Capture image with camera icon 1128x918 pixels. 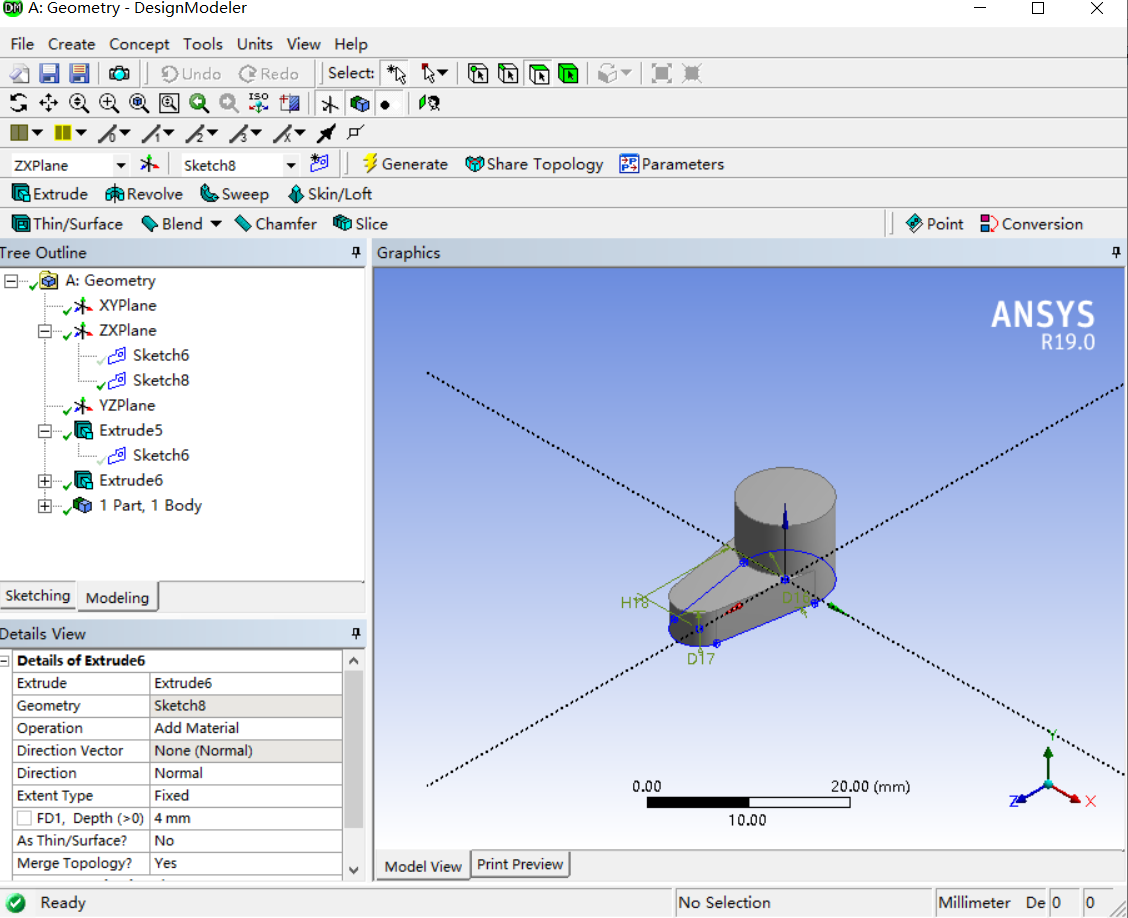[119, 73]
